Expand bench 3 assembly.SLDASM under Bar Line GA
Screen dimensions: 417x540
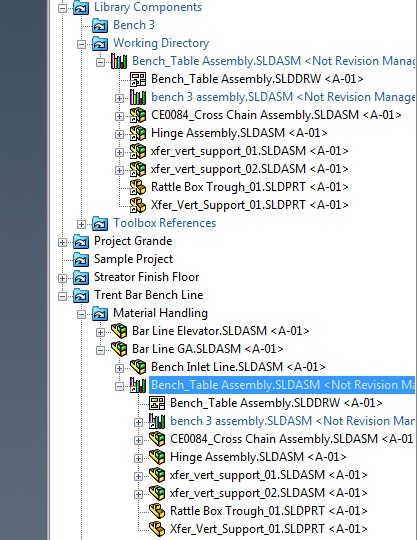click(x=138, y=422)
